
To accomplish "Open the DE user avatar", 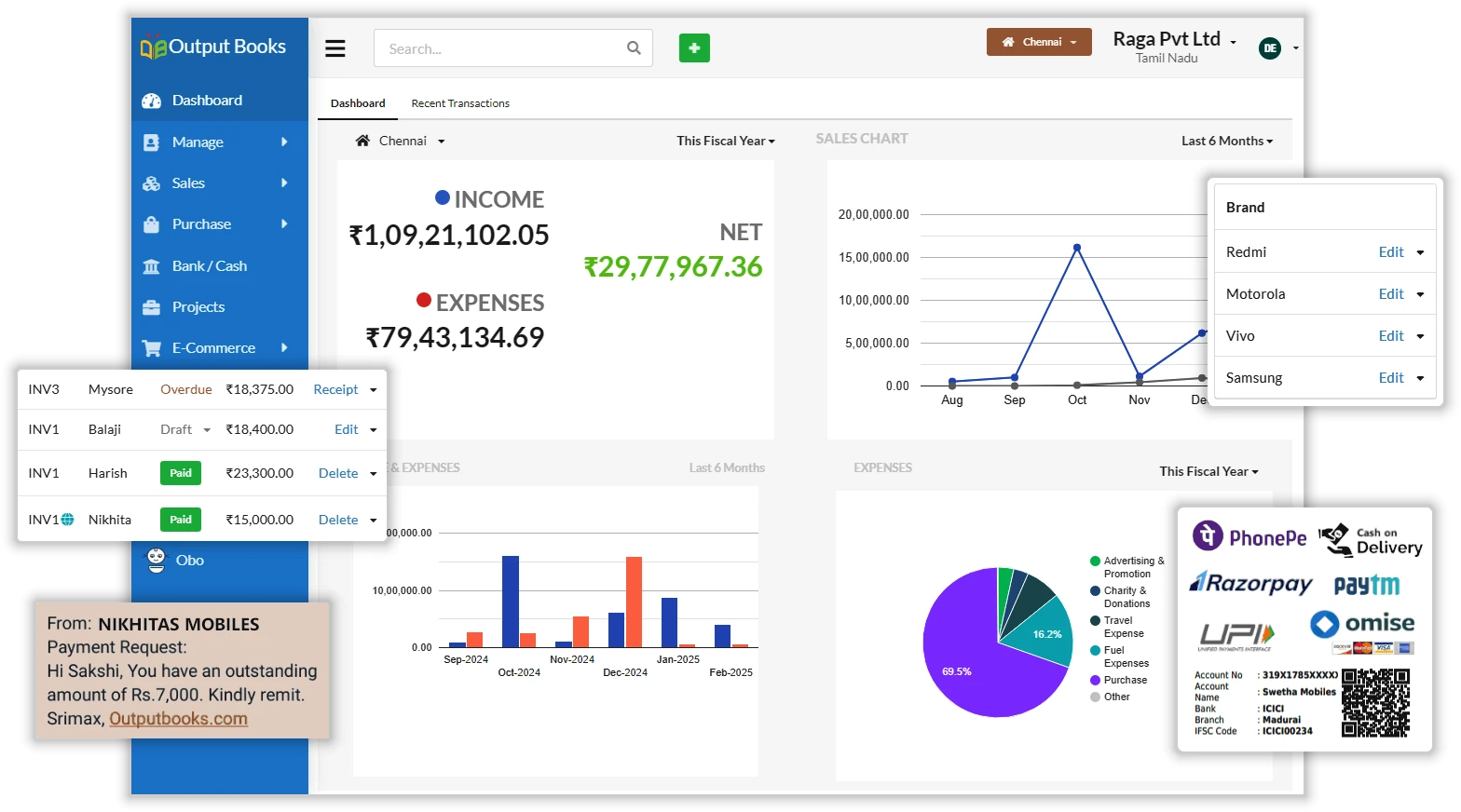I will point(1270,48).
